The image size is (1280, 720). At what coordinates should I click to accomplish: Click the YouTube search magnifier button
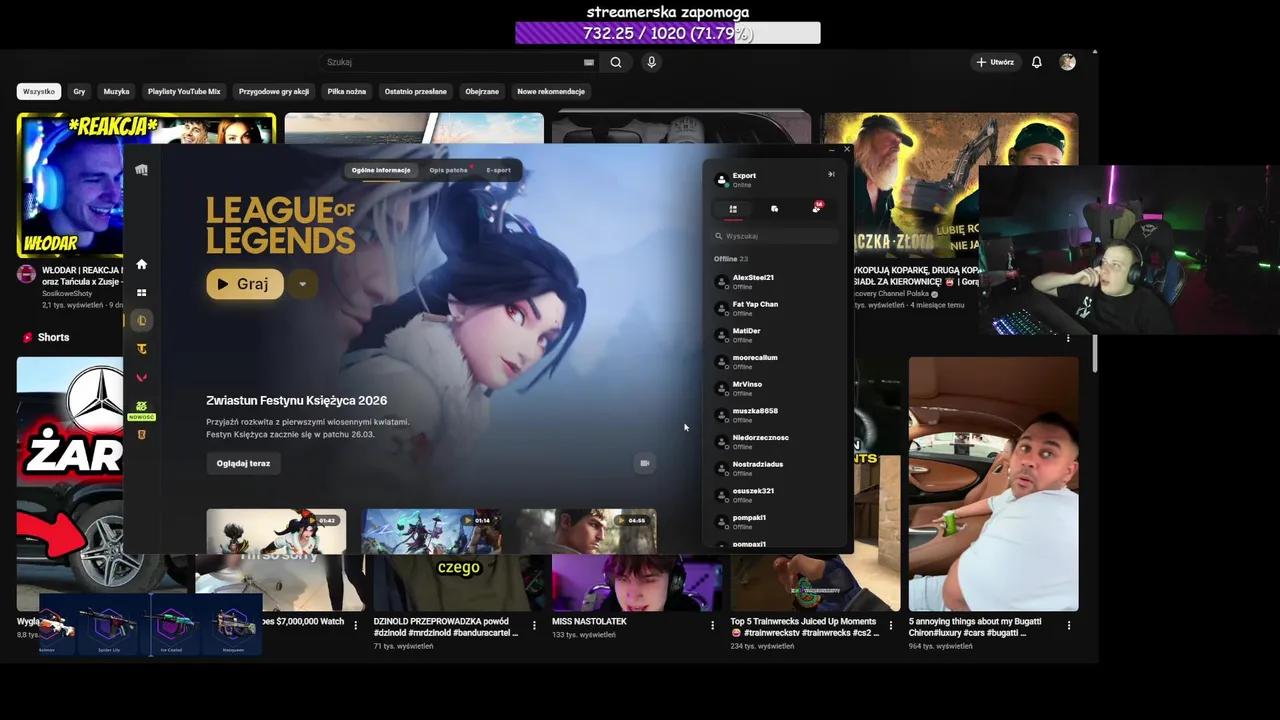coord(616,62)
